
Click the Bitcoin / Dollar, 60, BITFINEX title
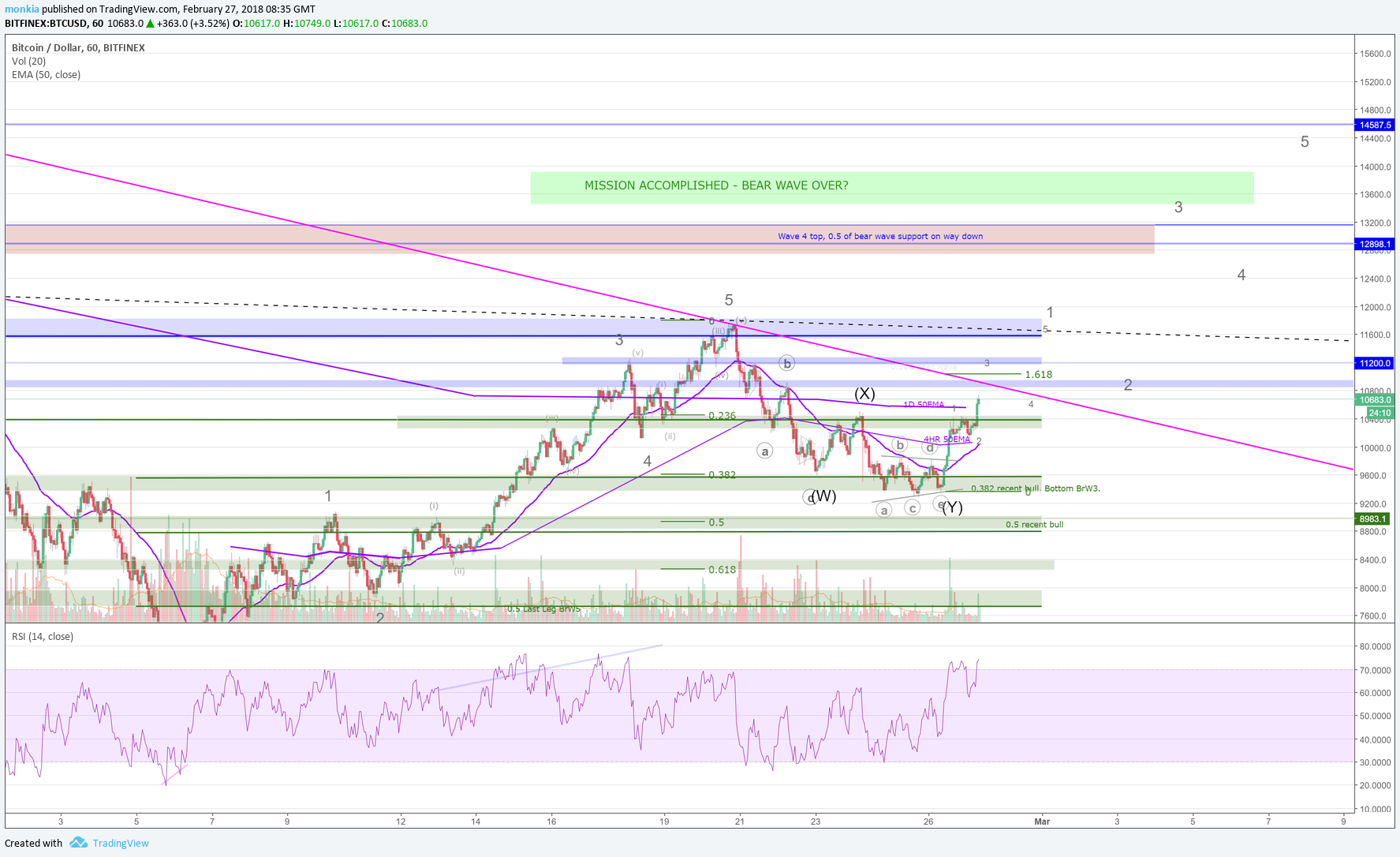point(78,47)
